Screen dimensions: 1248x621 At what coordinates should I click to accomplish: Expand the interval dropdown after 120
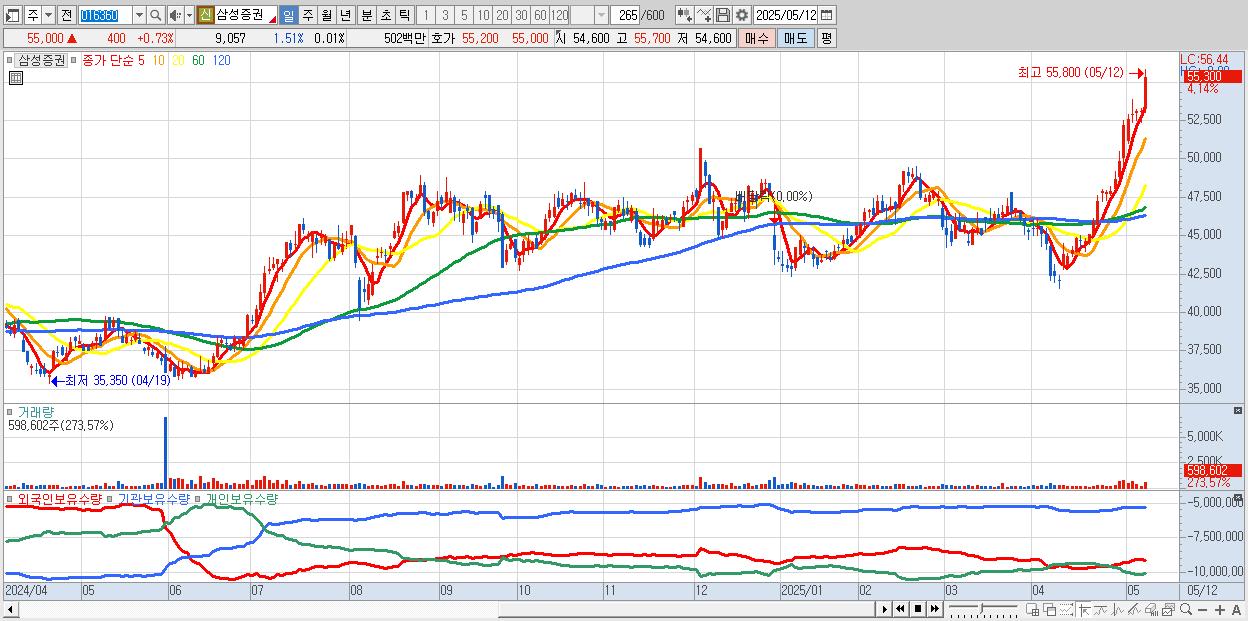[601, 15]
